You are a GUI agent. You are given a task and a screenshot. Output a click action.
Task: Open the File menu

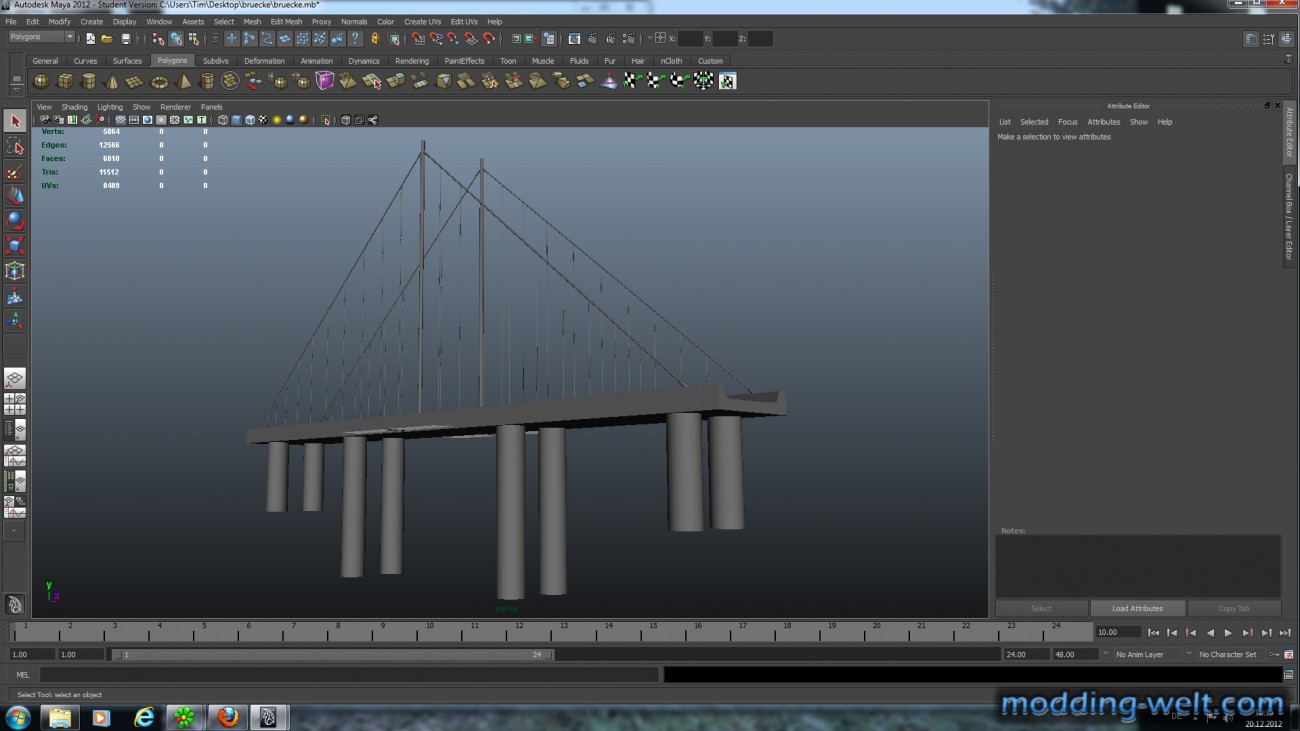click(x=11, y=21)
